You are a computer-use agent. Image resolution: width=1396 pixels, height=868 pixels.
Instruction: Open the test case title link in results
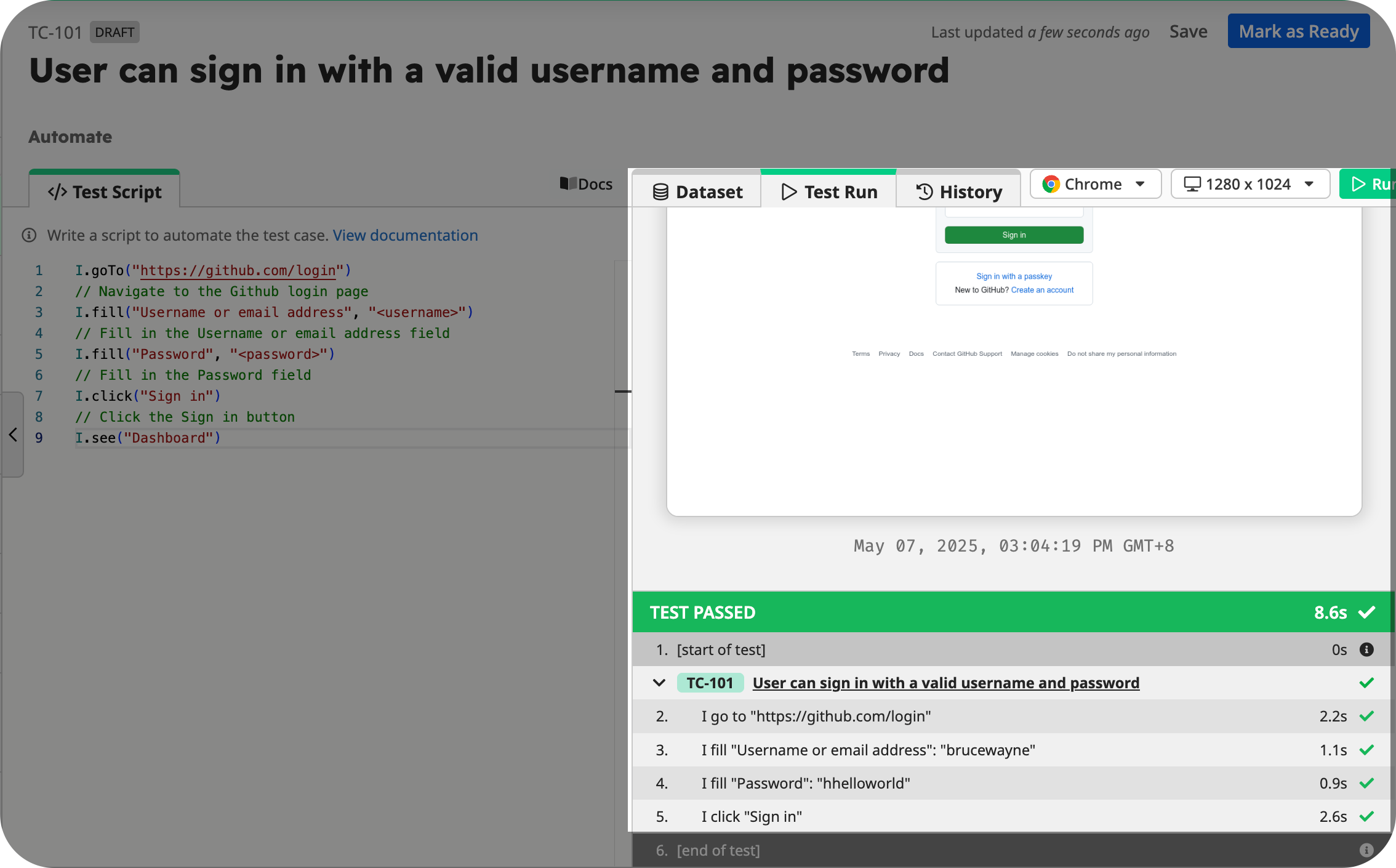pyautogui.click(x=946, y=683)
